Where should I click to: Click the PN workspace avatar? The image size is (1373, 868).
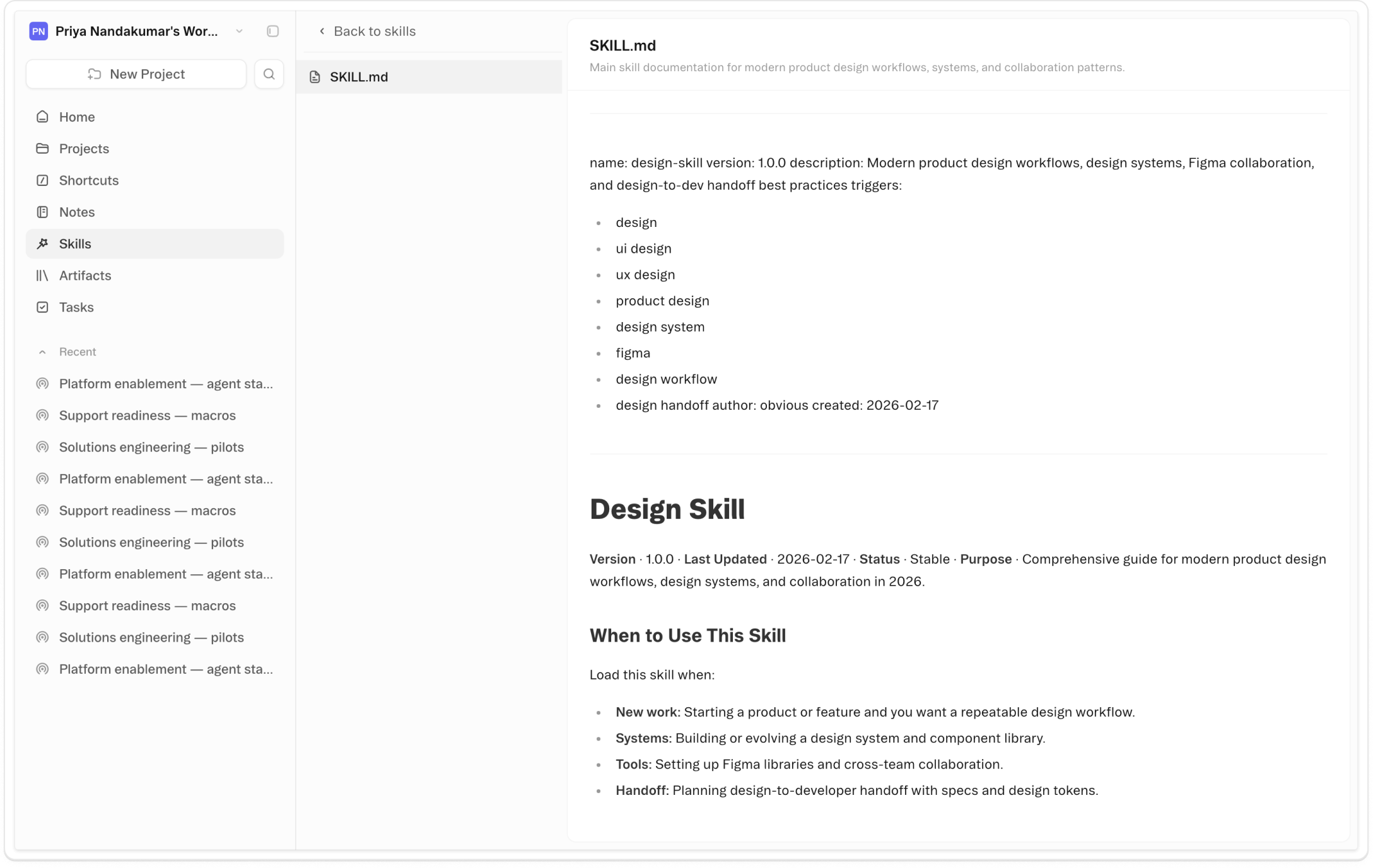(x=38, y=32)
